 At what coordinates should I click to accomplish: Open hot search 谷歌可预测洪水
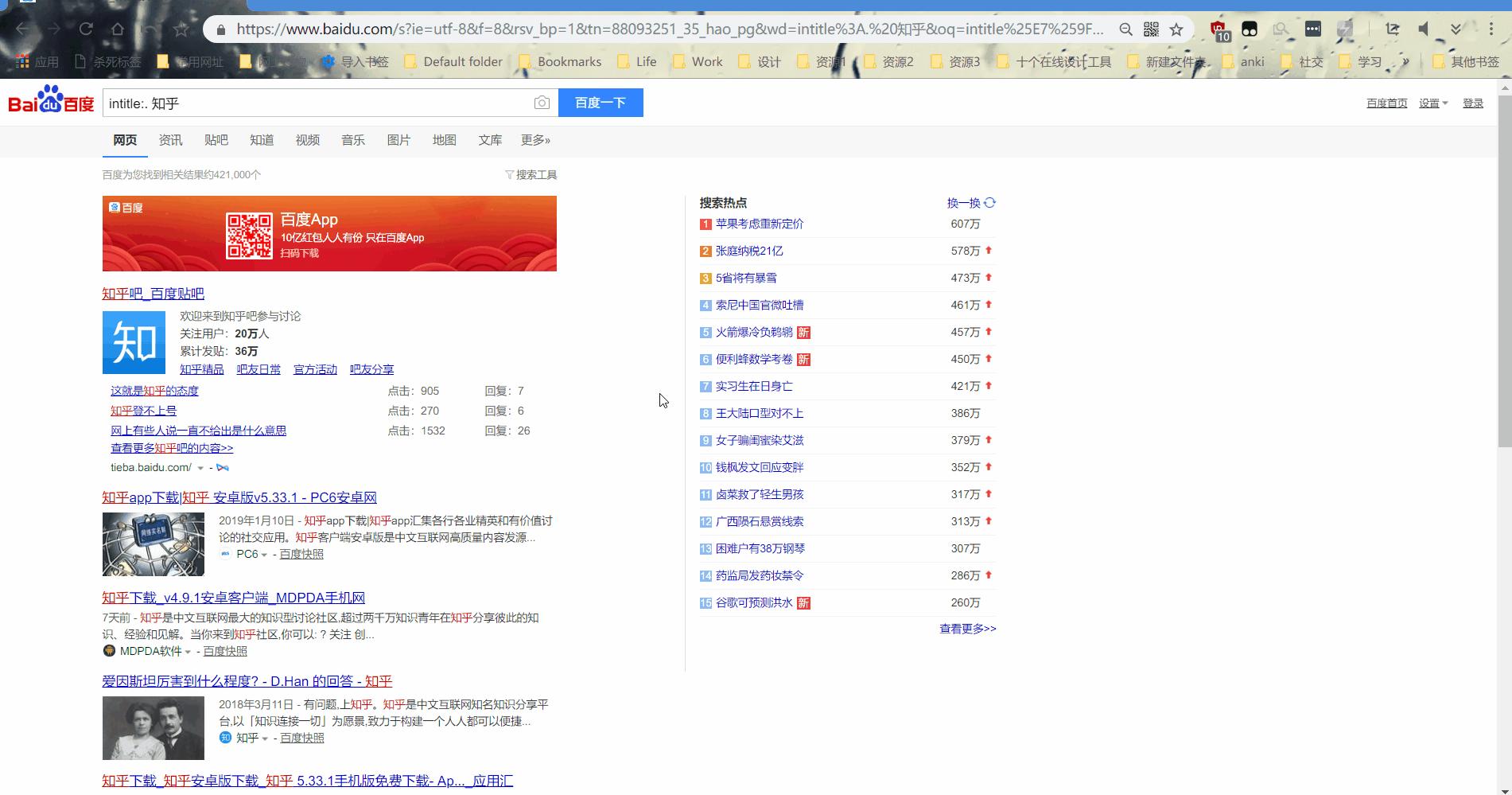[754, 603]
